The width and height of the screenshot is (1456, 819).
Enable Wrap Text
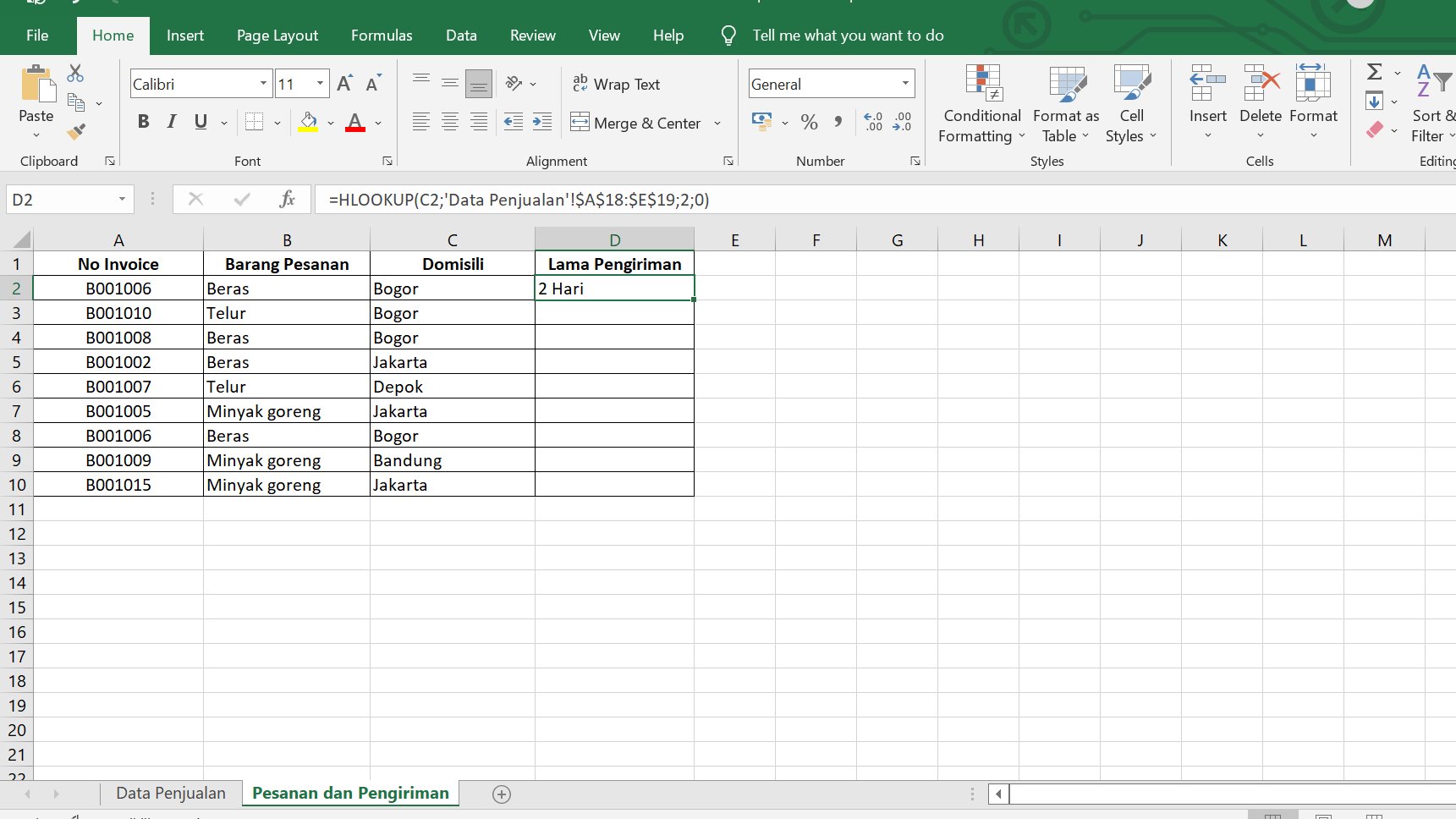pos(617,84)
